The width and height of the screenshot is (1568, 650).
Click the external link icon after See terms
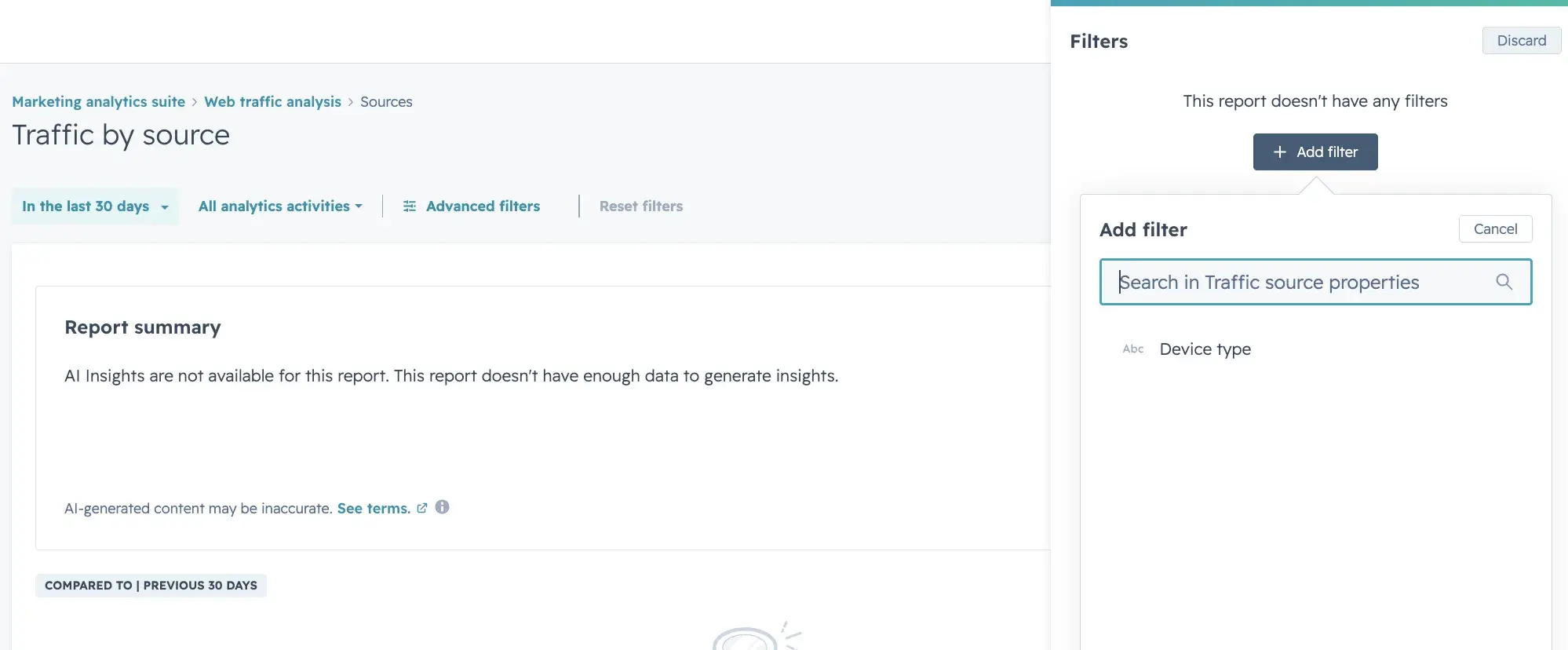pyautogui.click(x=422, y=508)
